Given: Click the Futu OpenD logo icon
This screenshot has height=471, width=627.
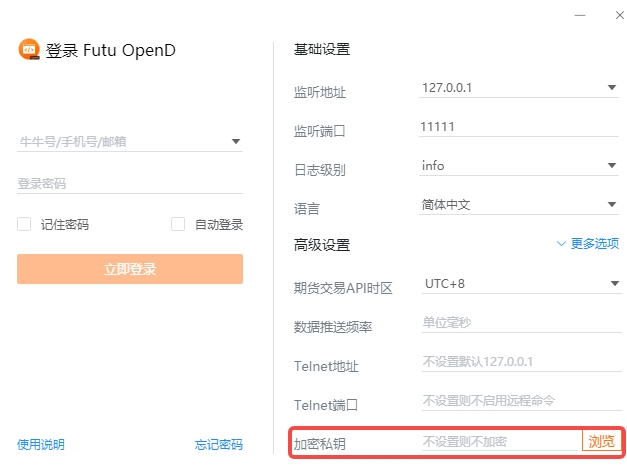Looking at the screenshot, I should click(29, 50).
